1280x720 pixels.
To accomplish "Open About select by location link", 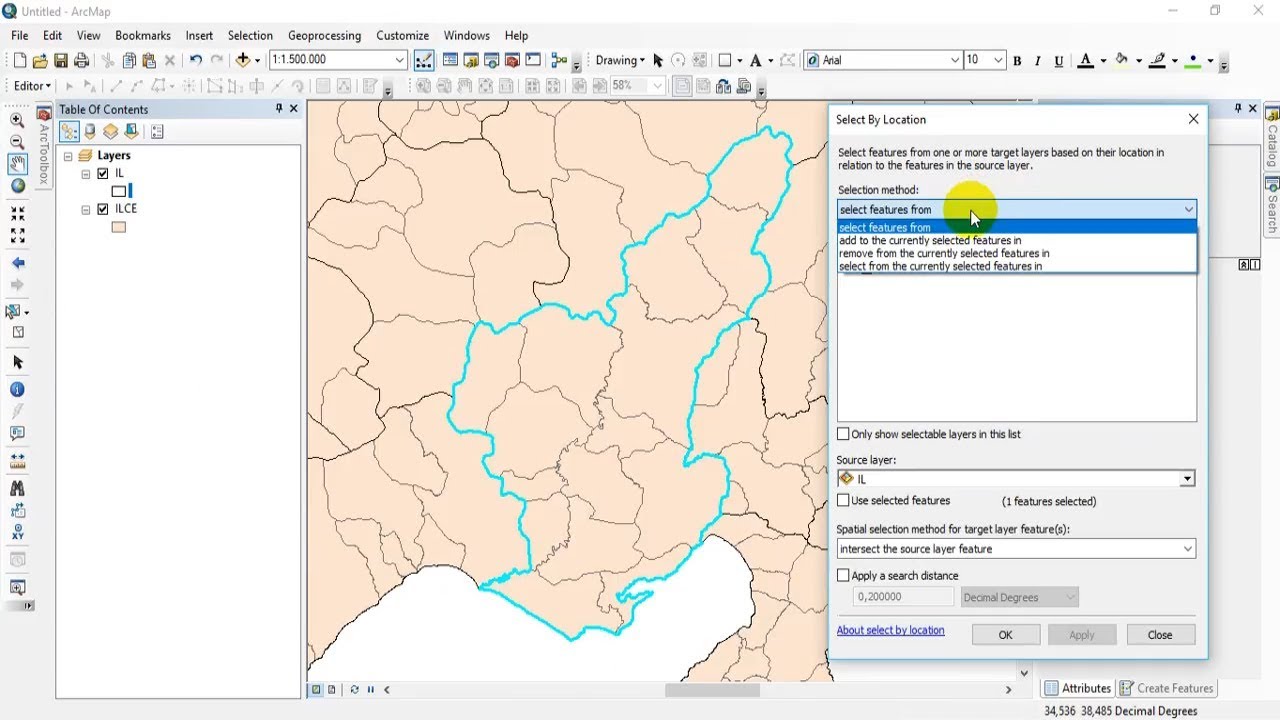I will click(890, 631).
